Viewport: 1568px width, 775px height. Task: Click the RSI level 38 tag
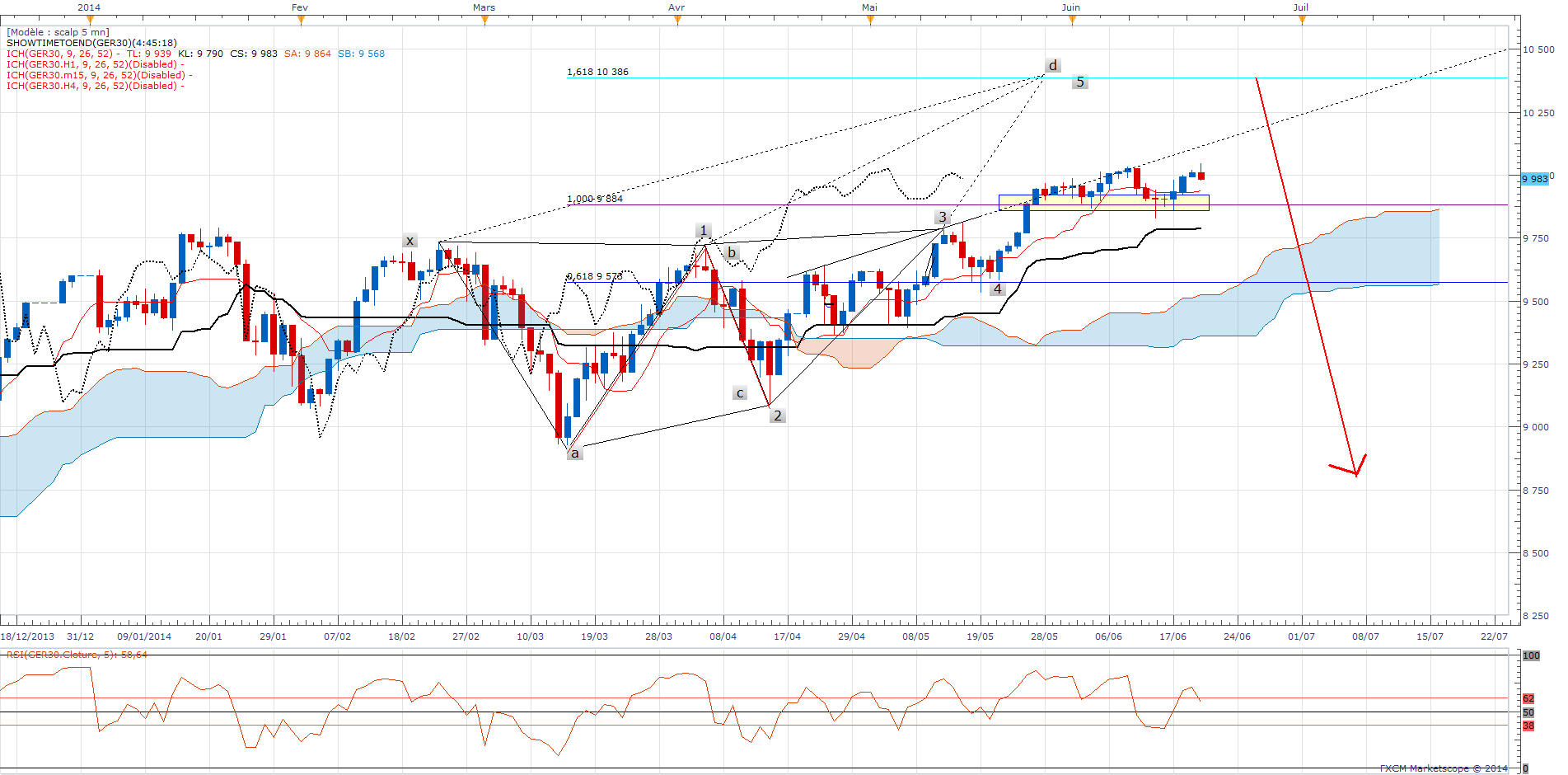1528,726
